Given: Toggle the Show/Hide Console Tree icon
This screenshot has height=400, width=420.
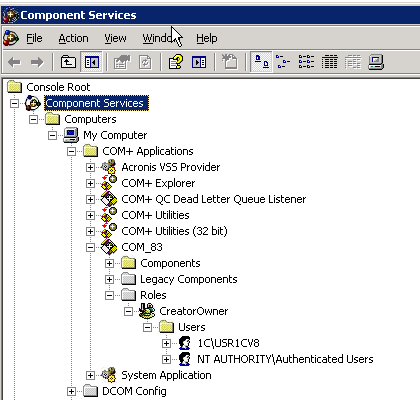Looking at the screenshot, I should (x=92, y=62).
